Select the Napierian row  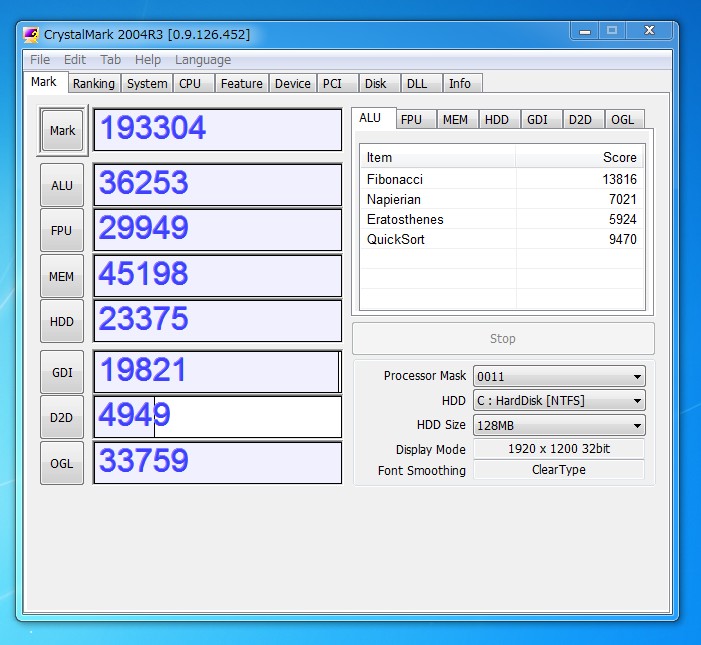[x=502, y=199]
